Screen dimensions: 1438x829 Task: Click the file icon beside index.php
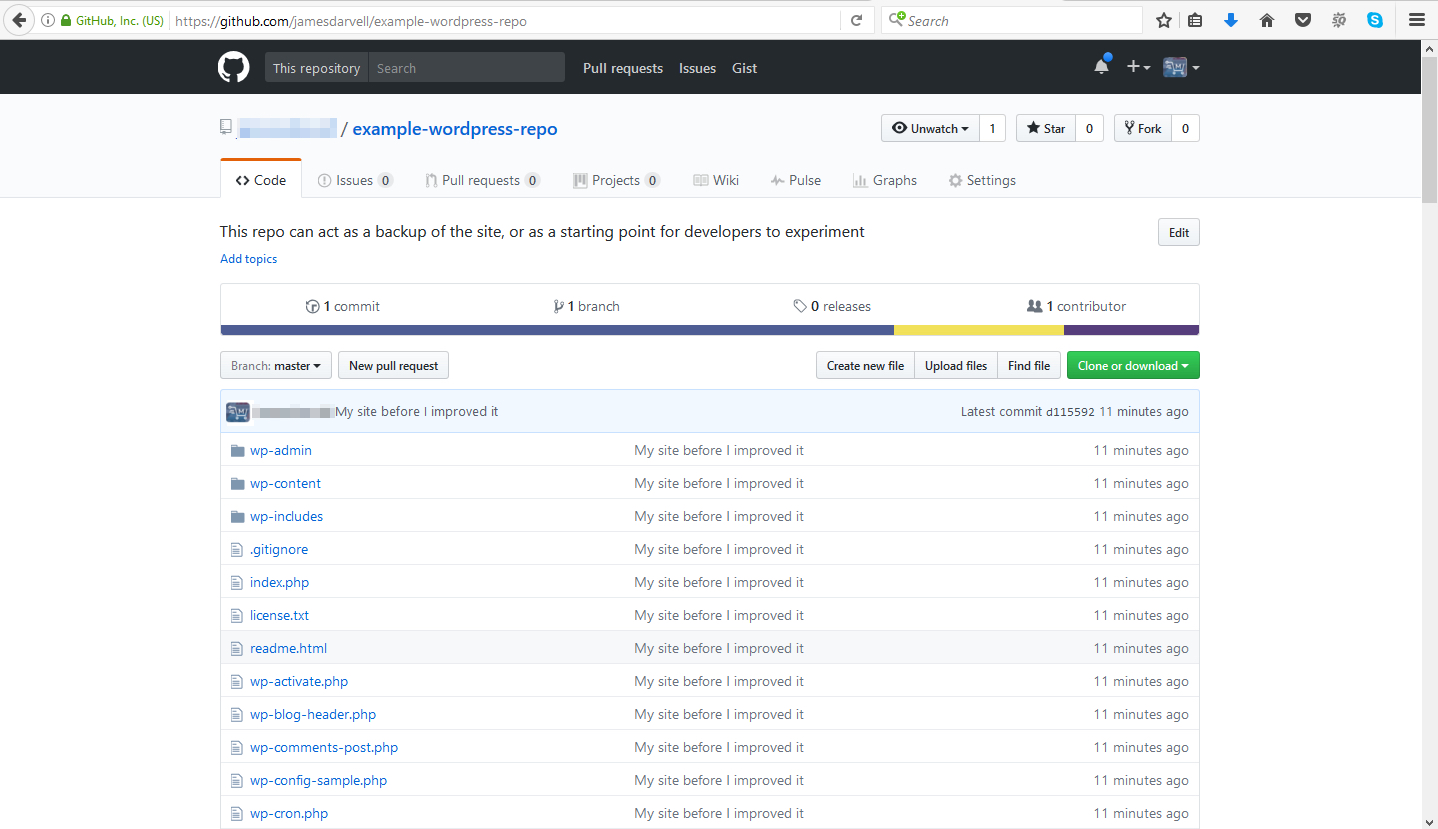237,582
